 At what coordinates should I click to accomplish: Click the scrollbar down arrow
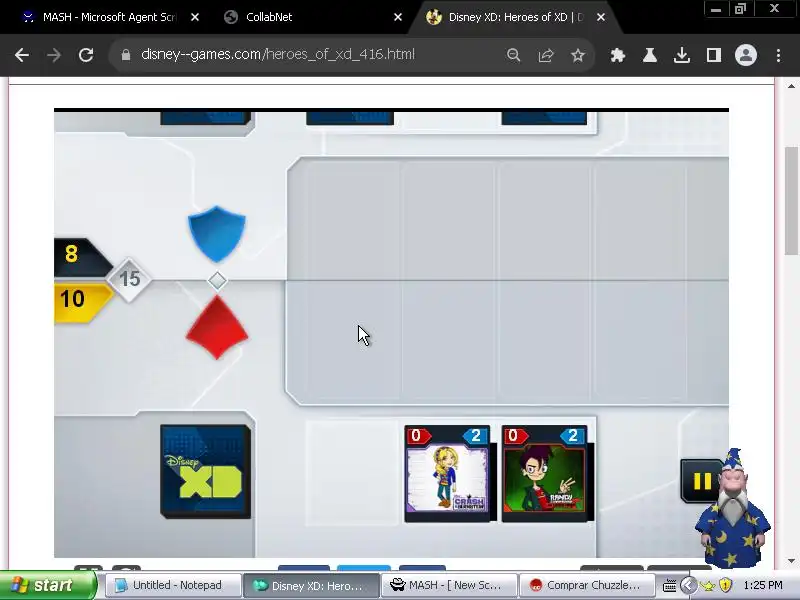[791, 561]
